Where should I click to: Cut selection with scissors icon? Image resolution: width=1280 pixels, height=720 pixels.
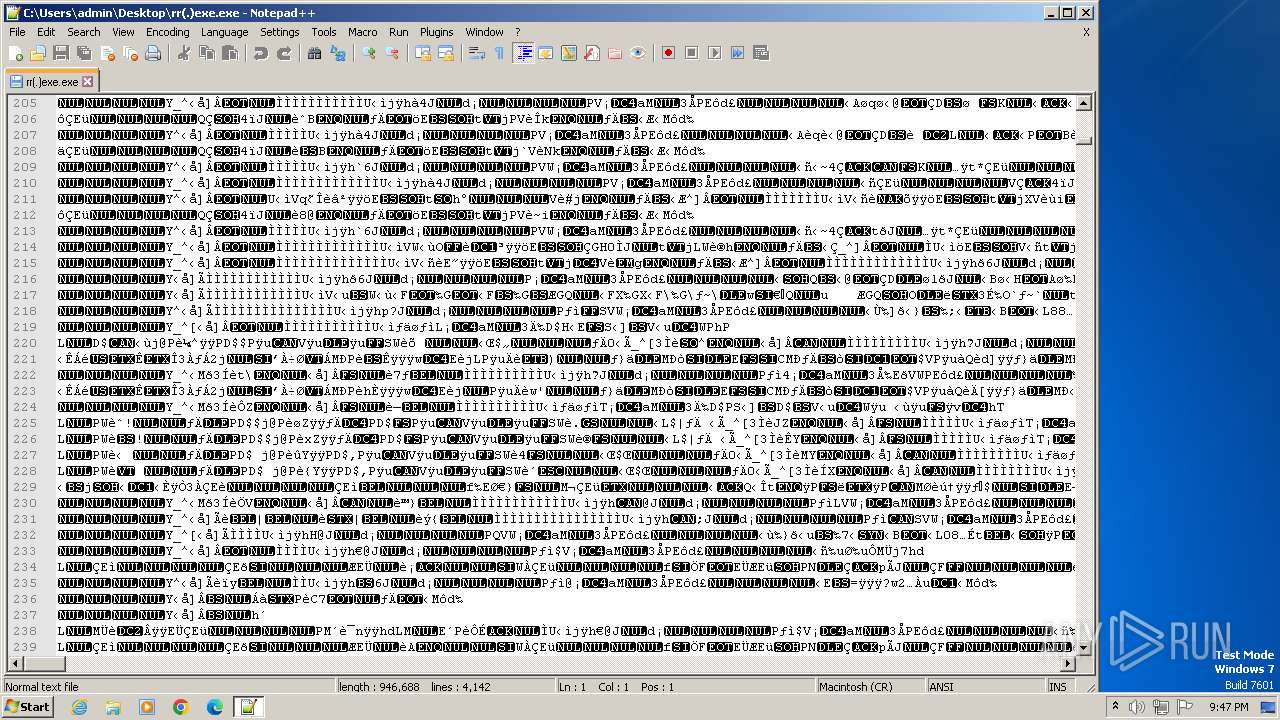pyautogui.click(x=184, y=53)
